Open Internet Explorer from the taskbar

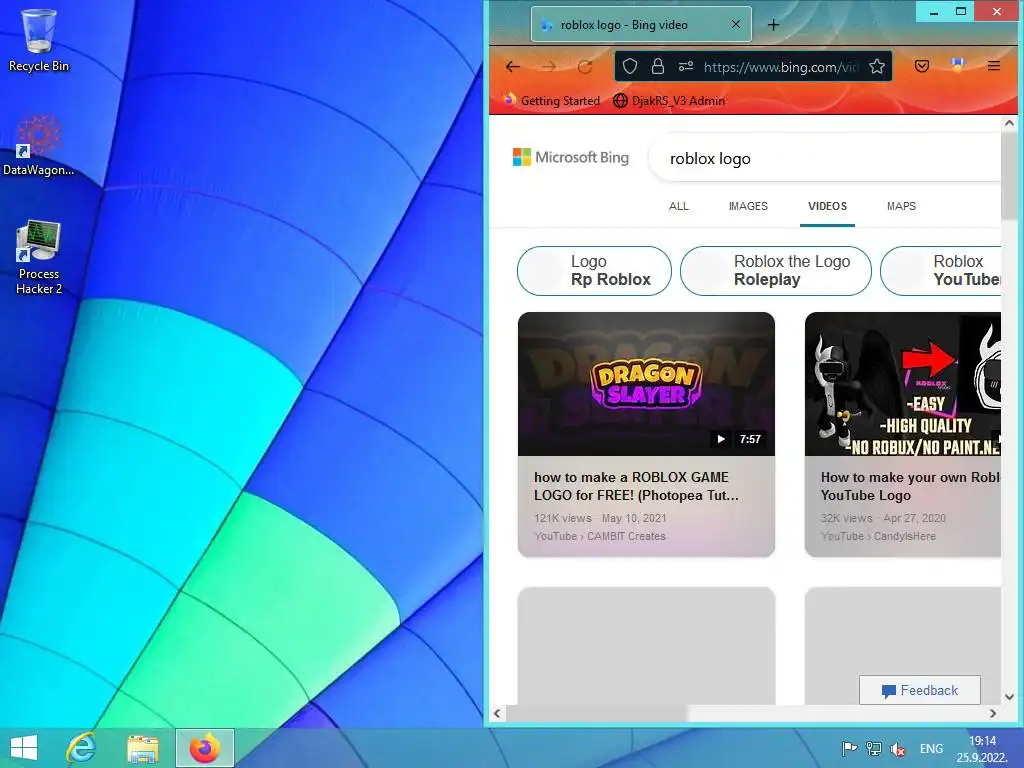point(82,748)
